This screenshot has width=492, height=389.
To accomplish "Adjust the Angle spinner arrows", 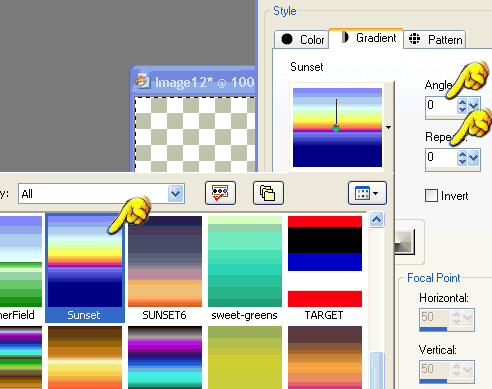I will point(462,105).
